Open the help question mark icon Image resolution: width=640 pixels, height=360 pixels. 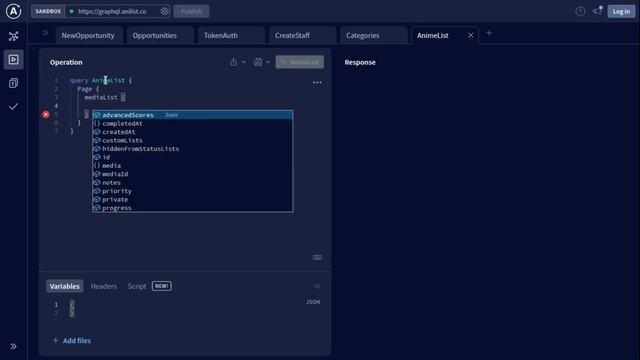point(580,11)
